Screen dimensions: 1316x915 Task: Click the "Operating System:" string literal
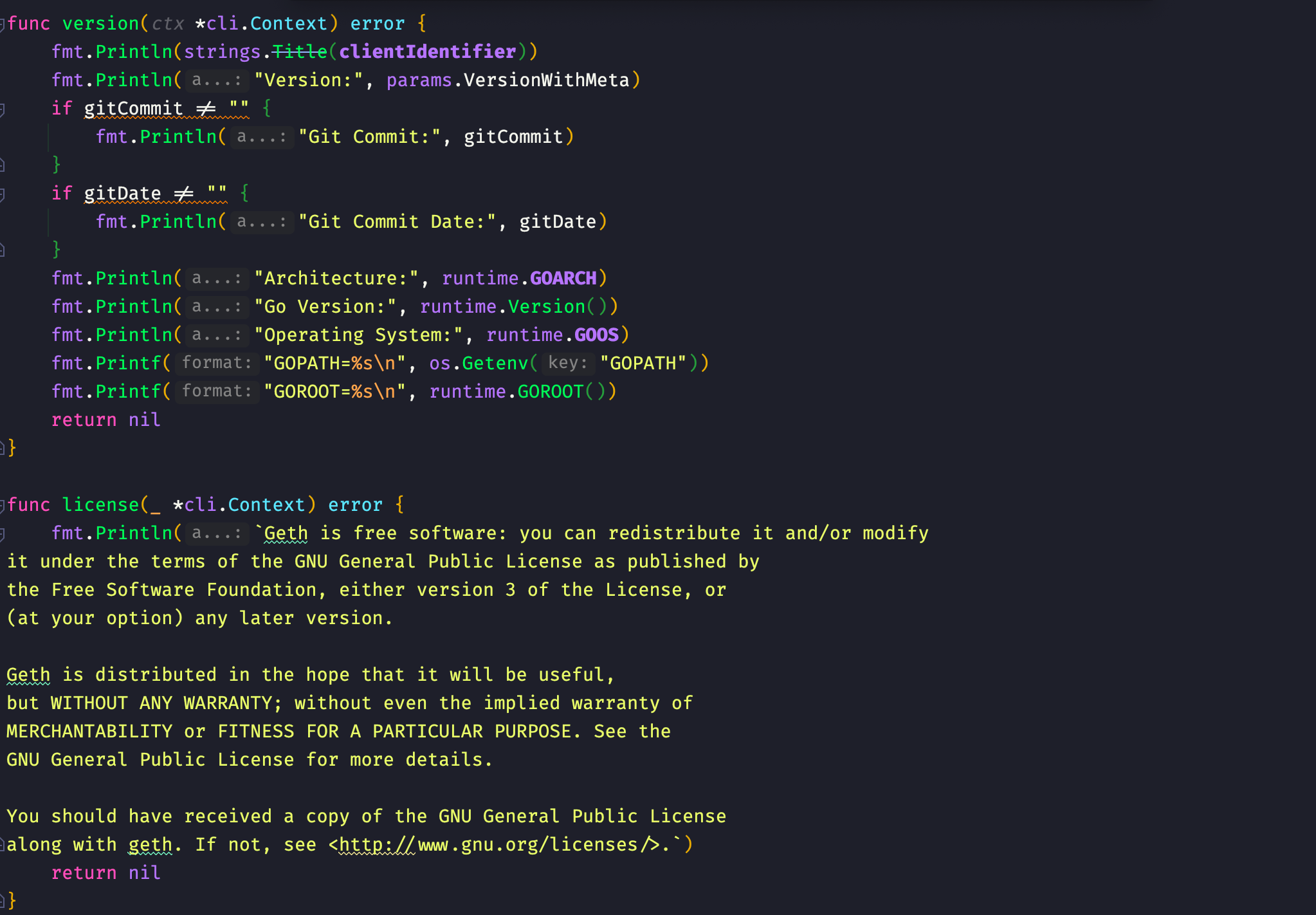(x=358, y=335)
